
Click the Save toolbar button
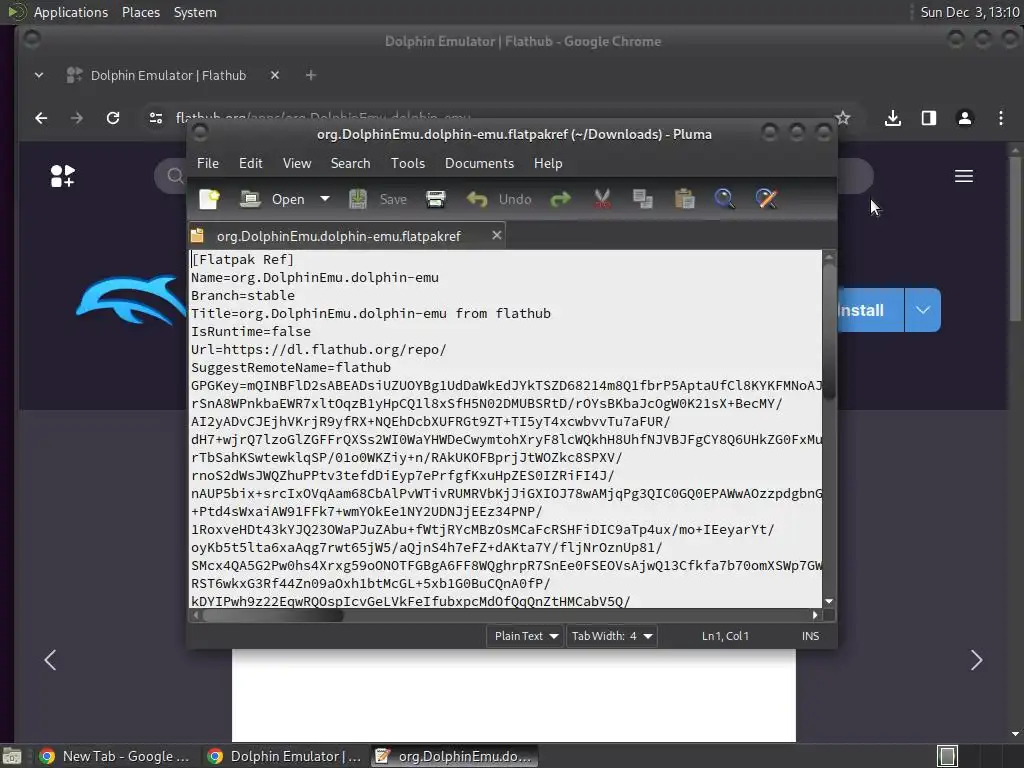pyautogui.click(x=378, y=199)
